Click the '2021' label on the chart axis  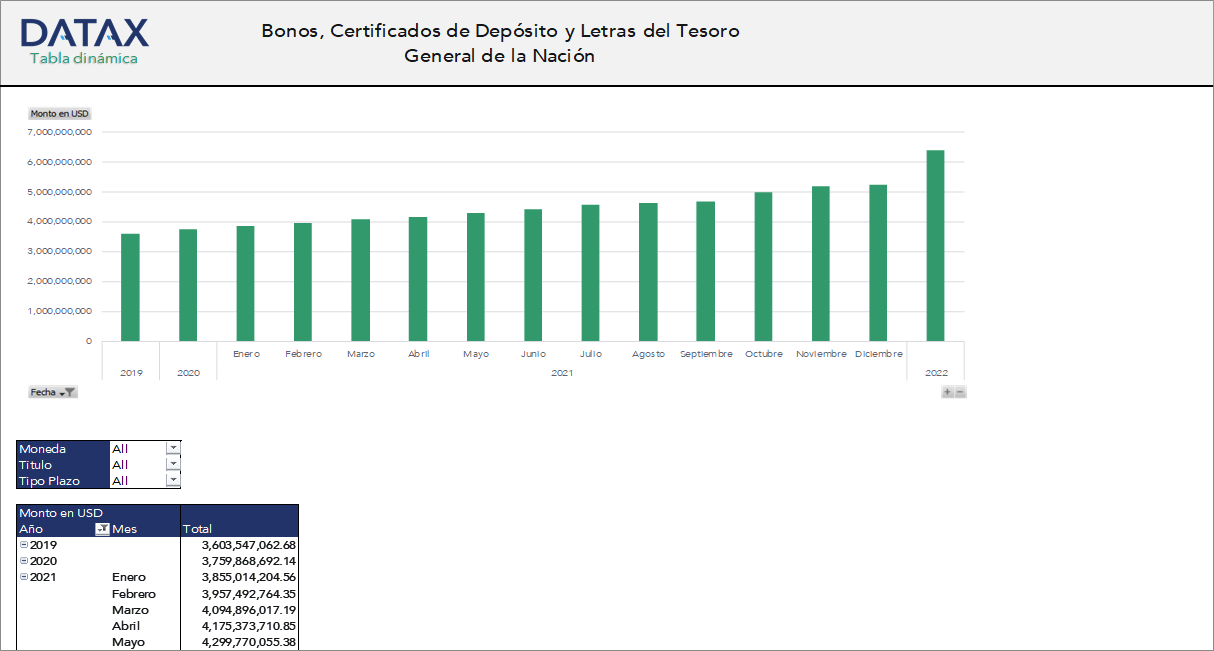(563, 372)
